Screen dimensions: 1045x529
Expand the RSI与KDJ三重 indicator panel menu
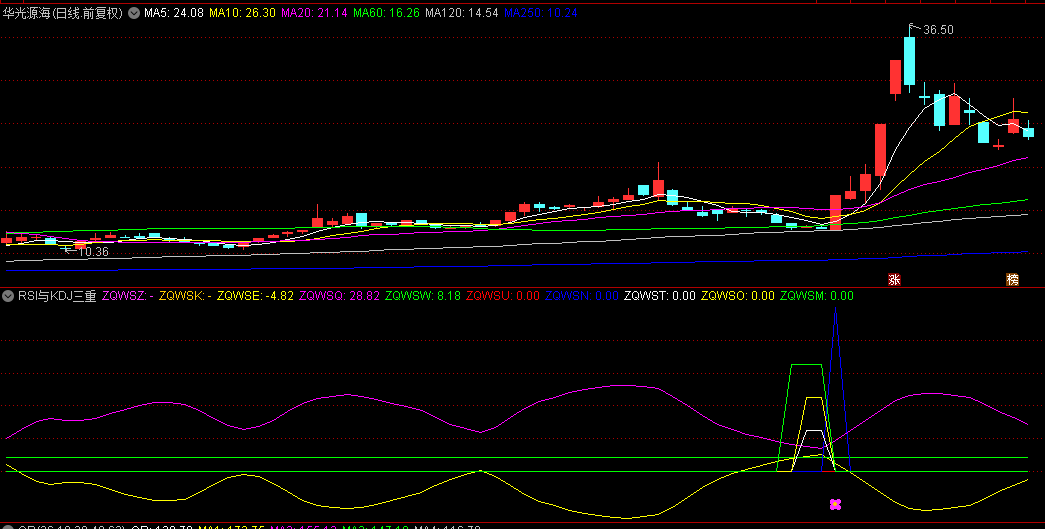click(x=8, y=296)
